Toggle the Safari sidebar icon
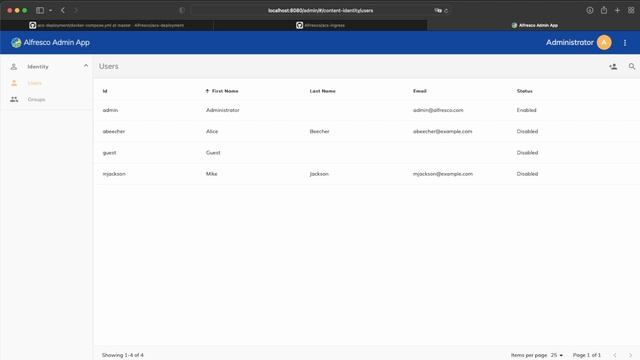Screen dimensions: 640x360 tap(40, 11)
